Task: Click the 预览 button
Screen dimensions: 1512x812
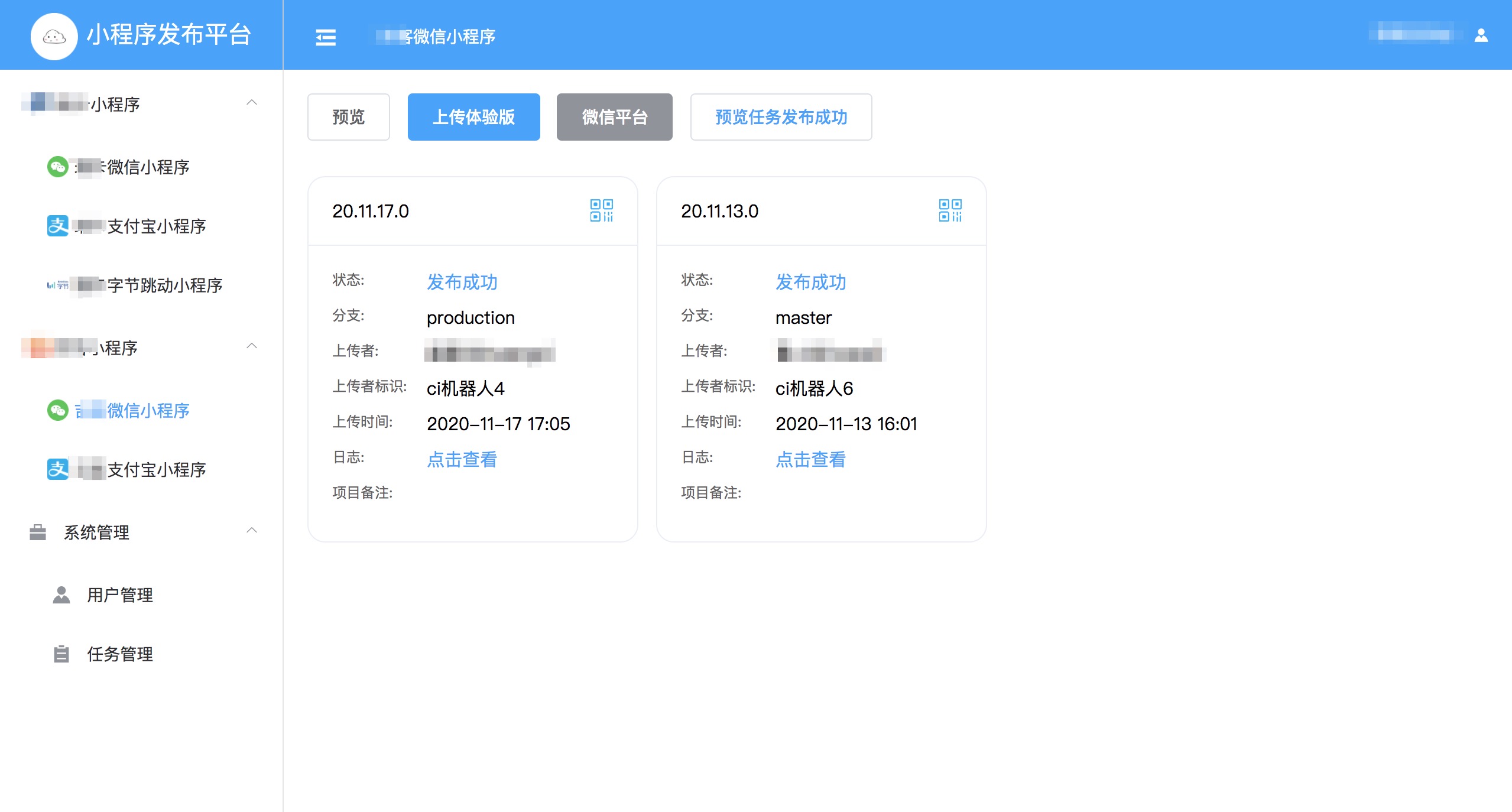Action: pyautogui.click(x=348, y=117)
